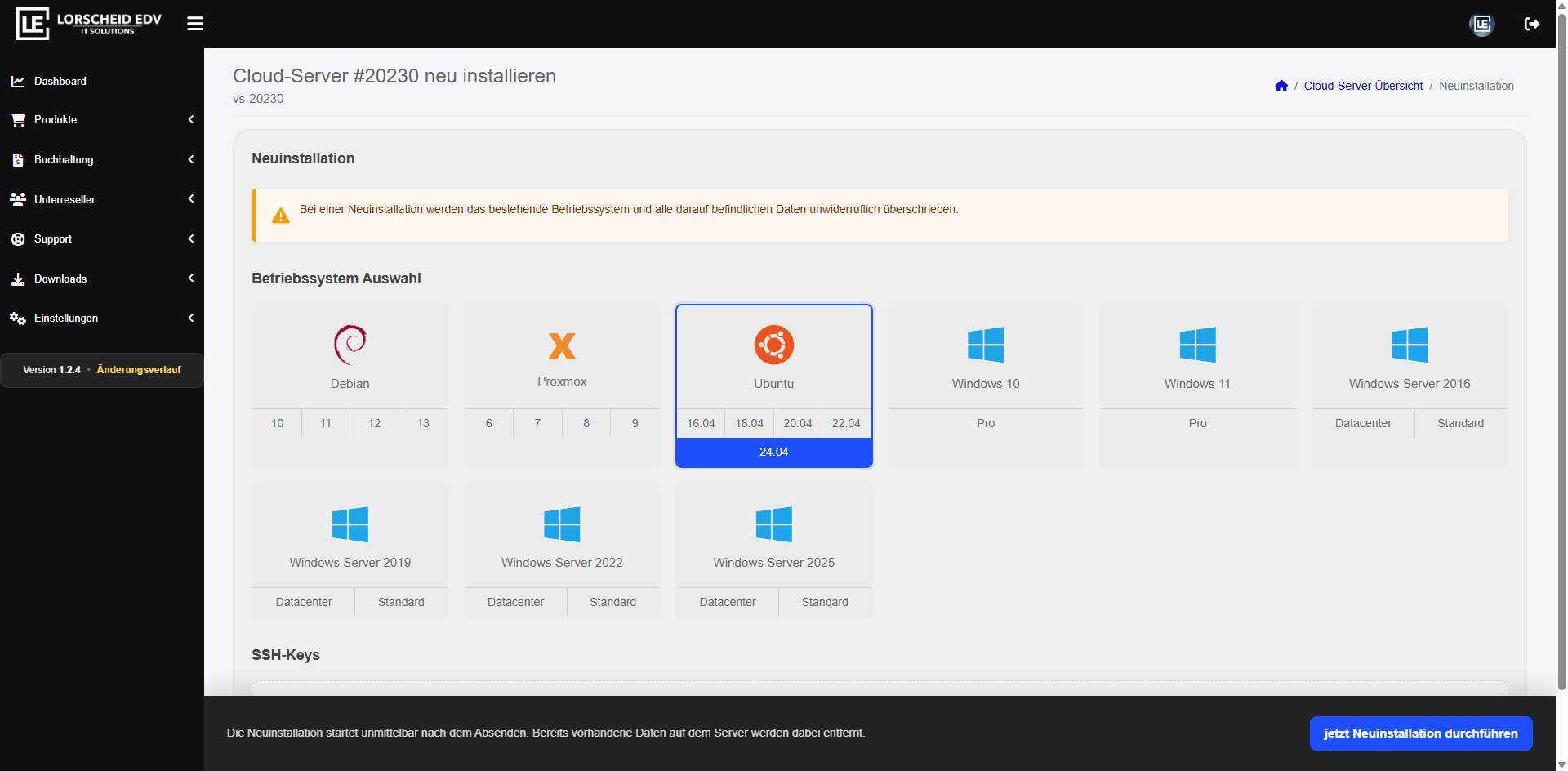This screenshot has height=771, width=1568.
Task: Choose Windows Server 2016 Datacenter
Action: click(1363, 423)
